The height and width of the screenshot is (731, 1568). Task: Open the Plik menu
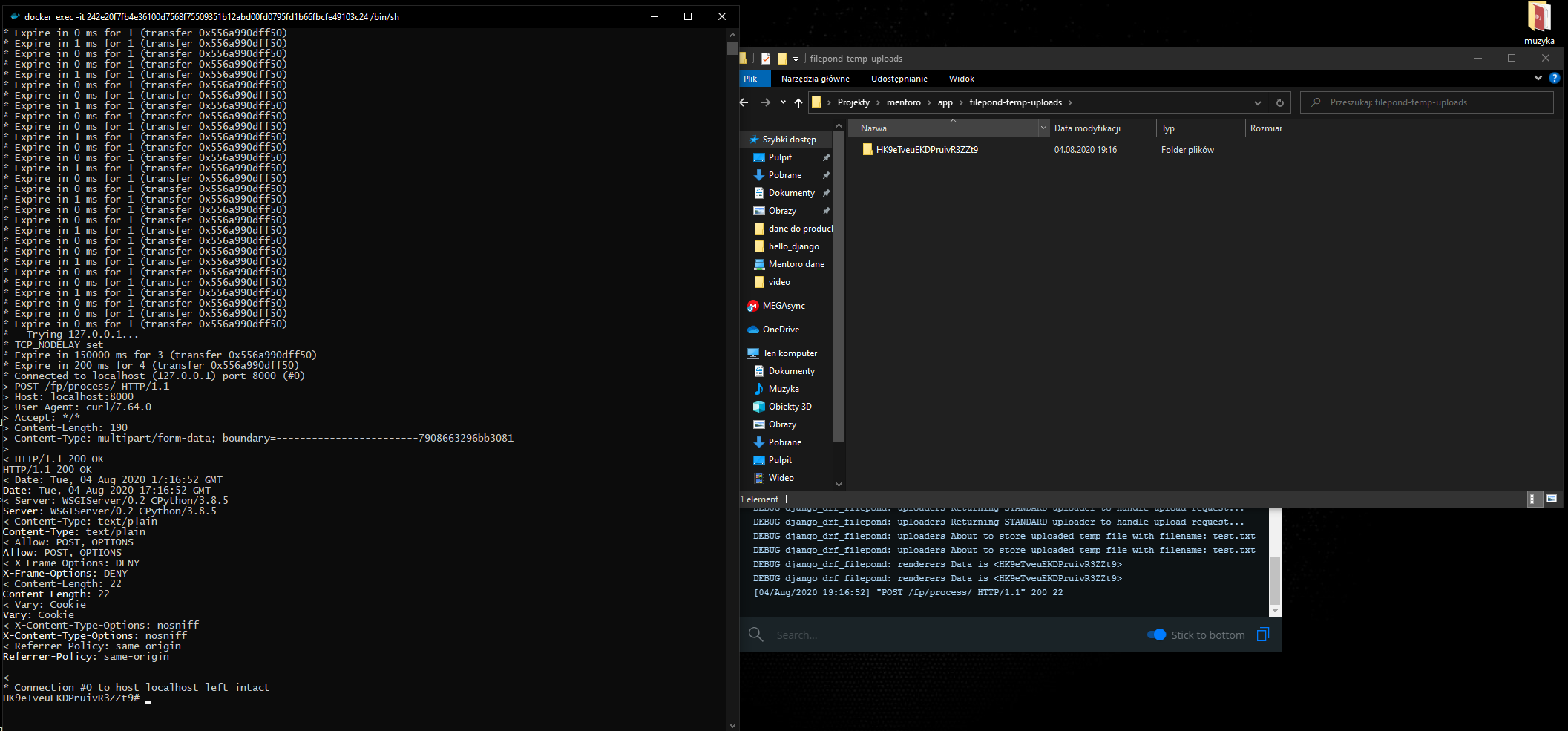pyautogui.click(x=752, y=78)
